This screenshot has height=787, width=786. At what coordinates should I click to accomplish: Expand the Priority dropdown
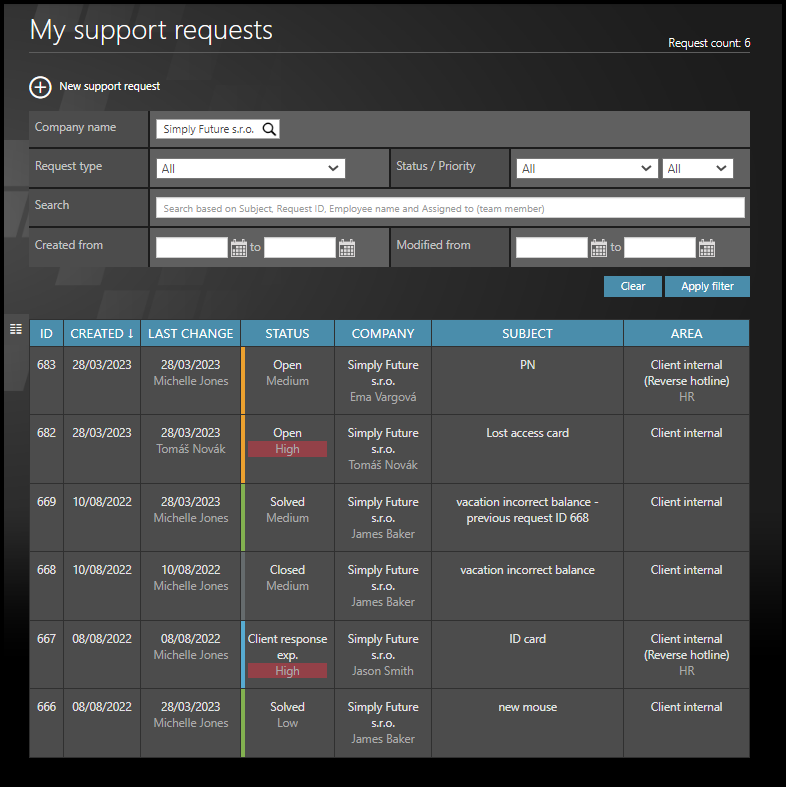tap(697, 169)
